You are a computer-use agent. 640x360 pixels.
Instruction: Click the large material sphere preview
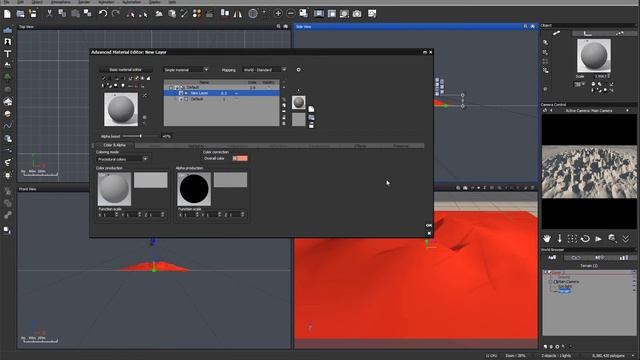point(121,109)
